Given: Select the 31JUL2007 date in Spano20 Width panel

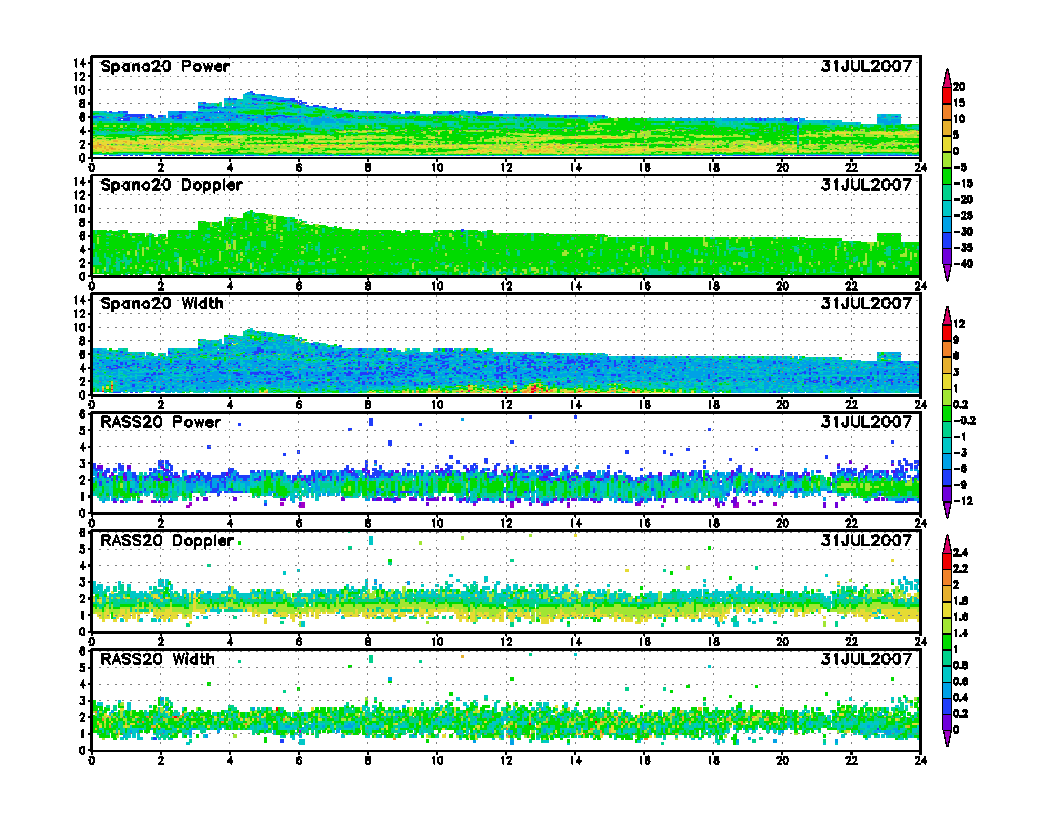Looking at the screenshot, I should 866,304.
